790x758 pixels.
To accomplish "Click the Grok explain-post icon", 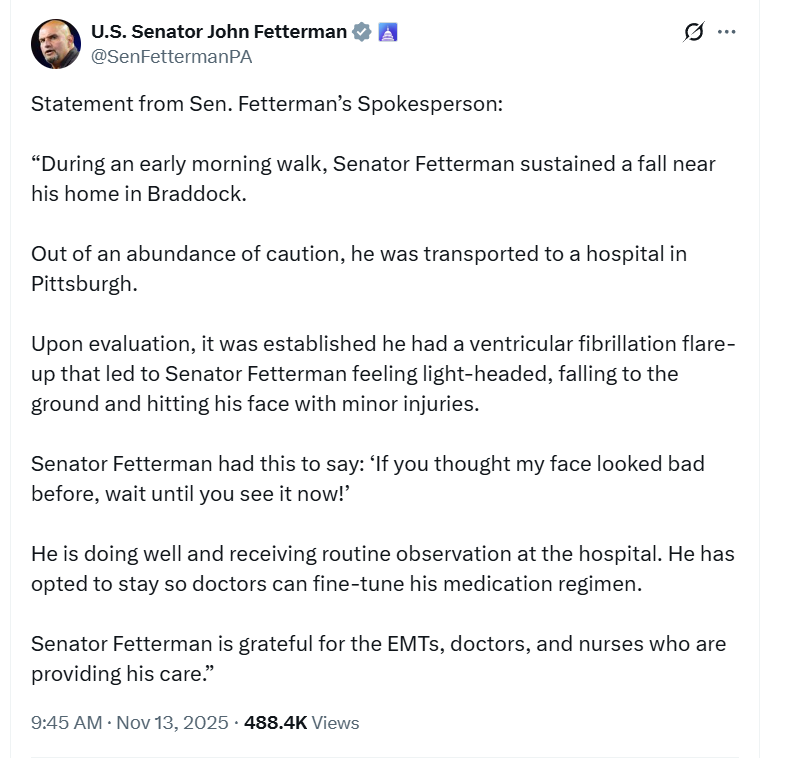I will [x=693, y=32].
